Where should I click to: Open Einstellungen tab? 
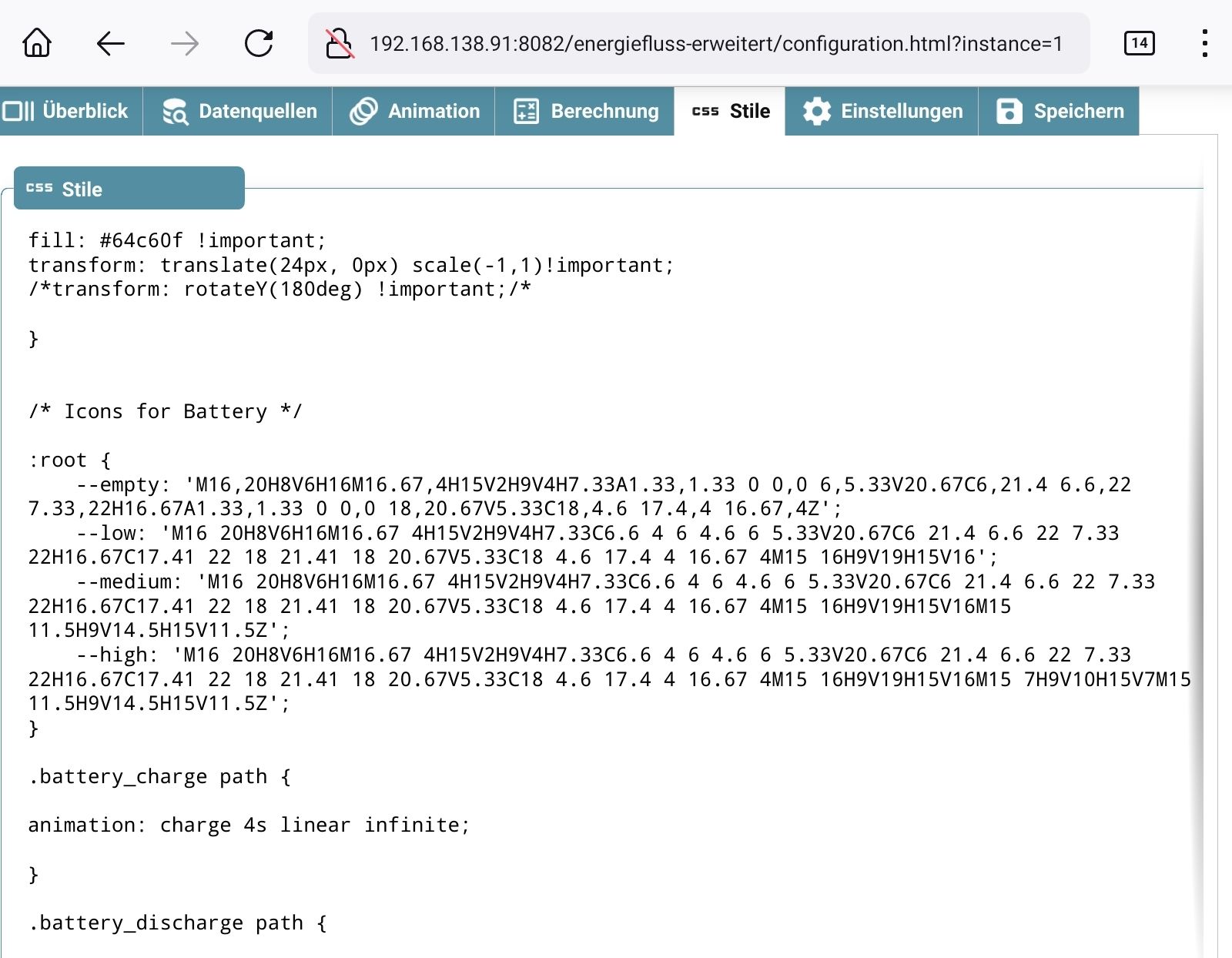[882, 111]
